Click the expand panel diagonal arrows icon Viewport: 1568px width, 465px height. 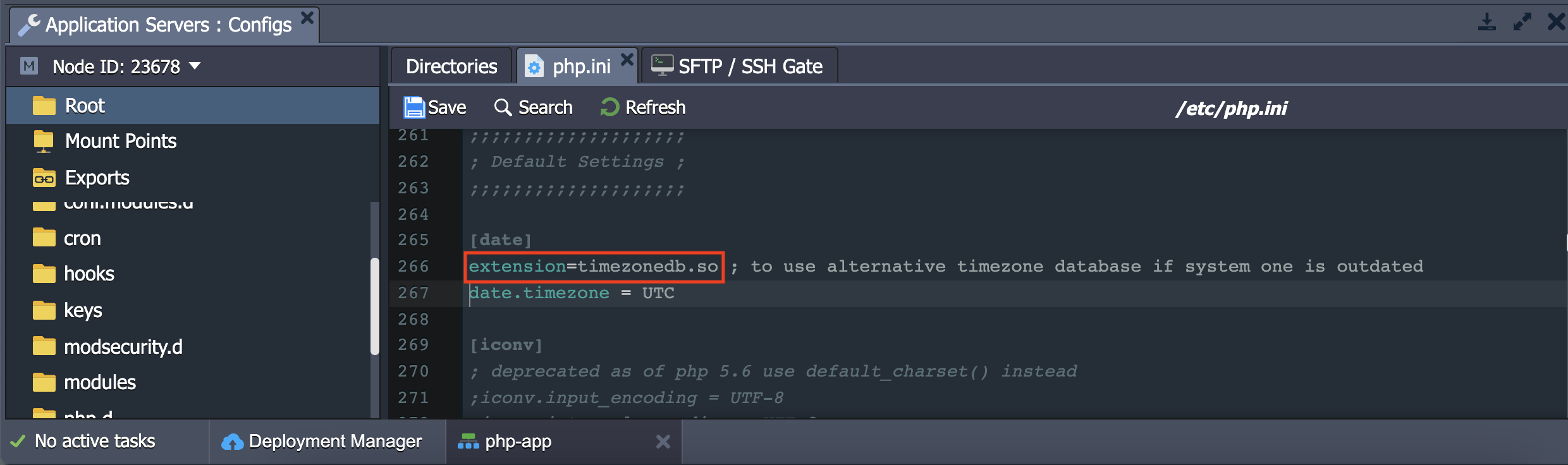coord(1522,21)
